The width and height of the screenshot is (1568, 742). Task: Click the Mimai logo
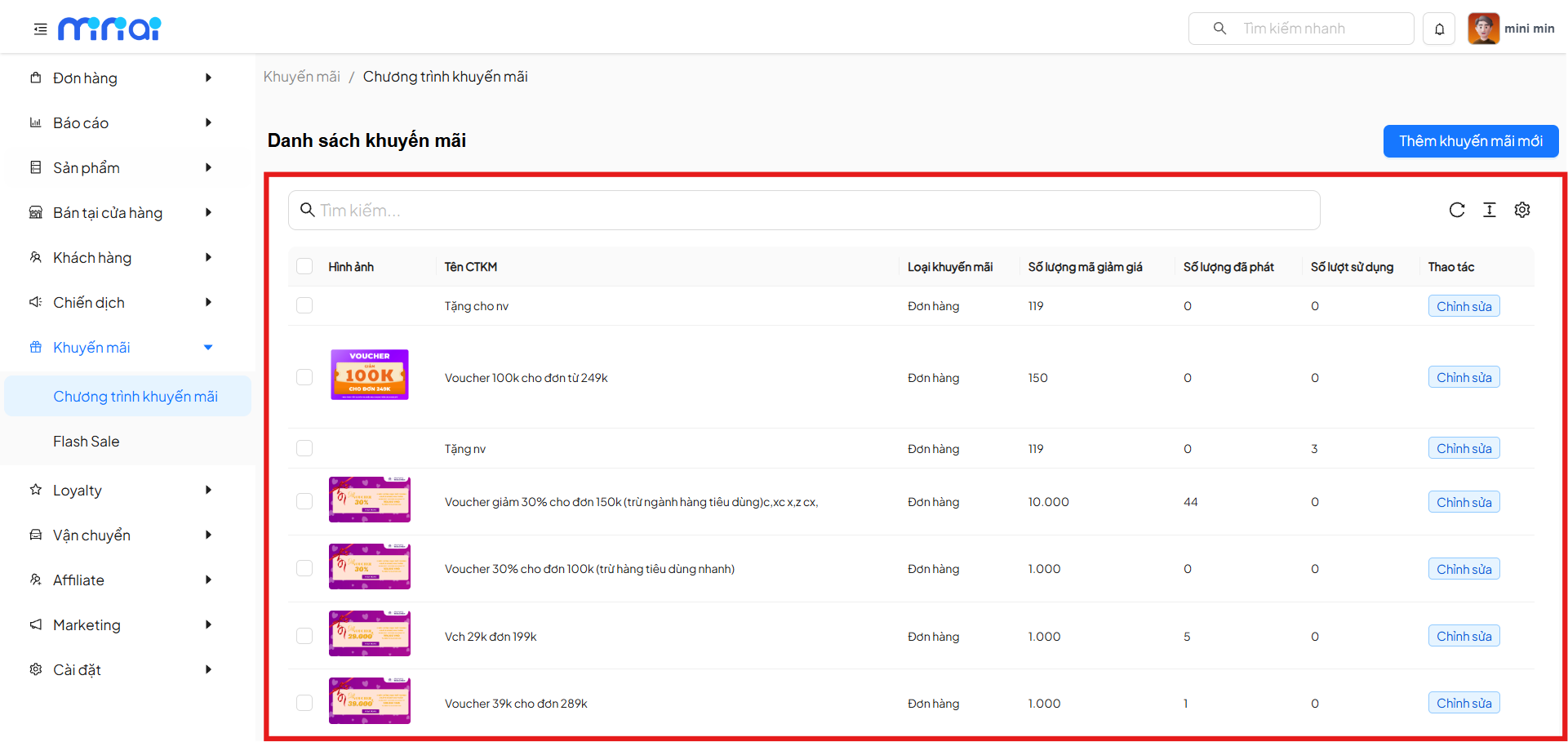[x=109, y=29]
